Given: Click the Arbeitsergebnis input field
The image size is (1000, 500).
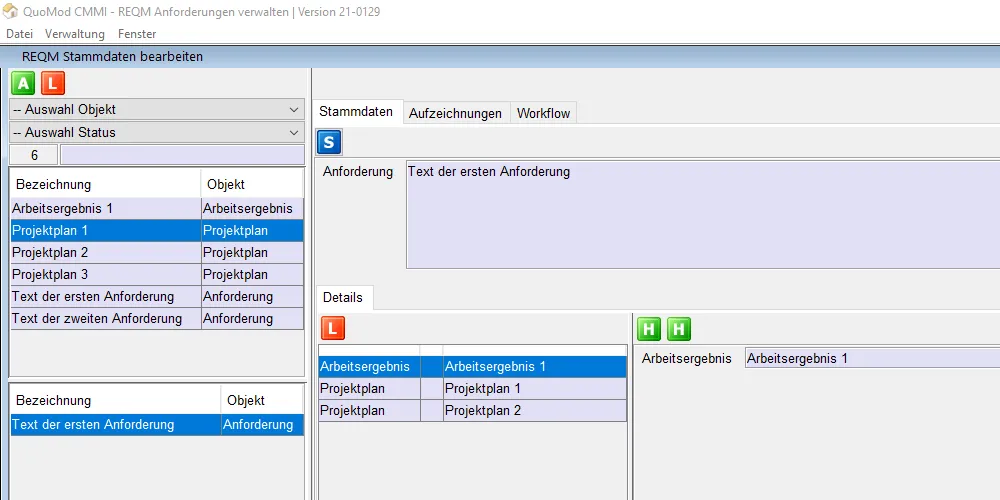Looking at the screenshot, I should point(870,358).
